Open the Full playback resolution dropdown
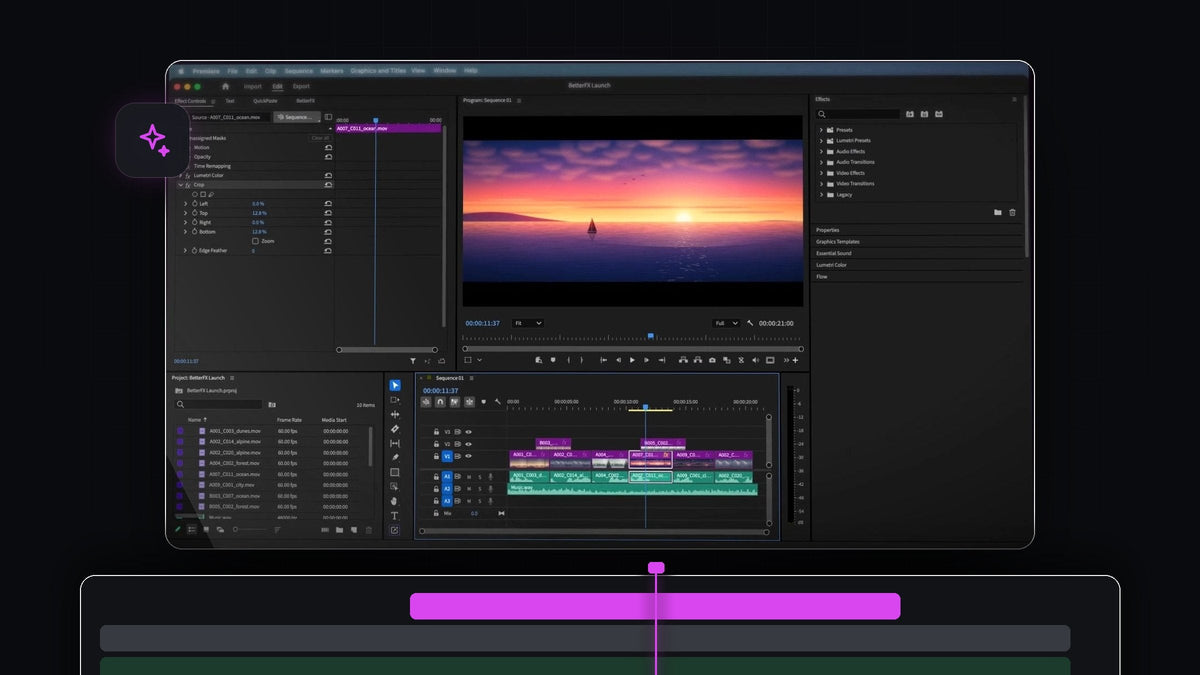Screen dimensions: 1200x675 pos(726,323)
